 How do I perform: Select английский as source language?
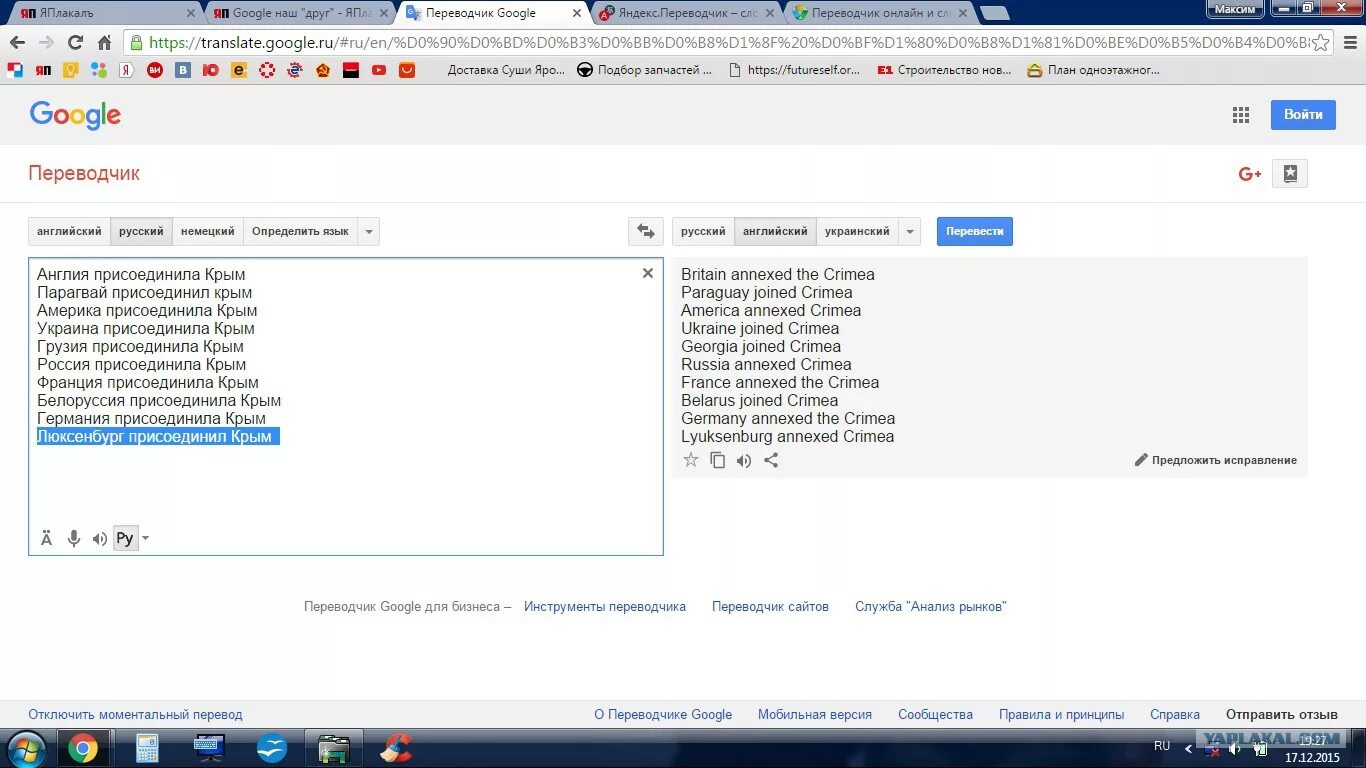point(69,231)
